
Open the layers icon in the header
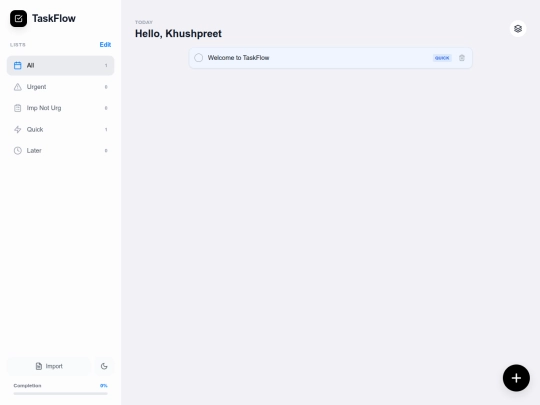[518, 29]
